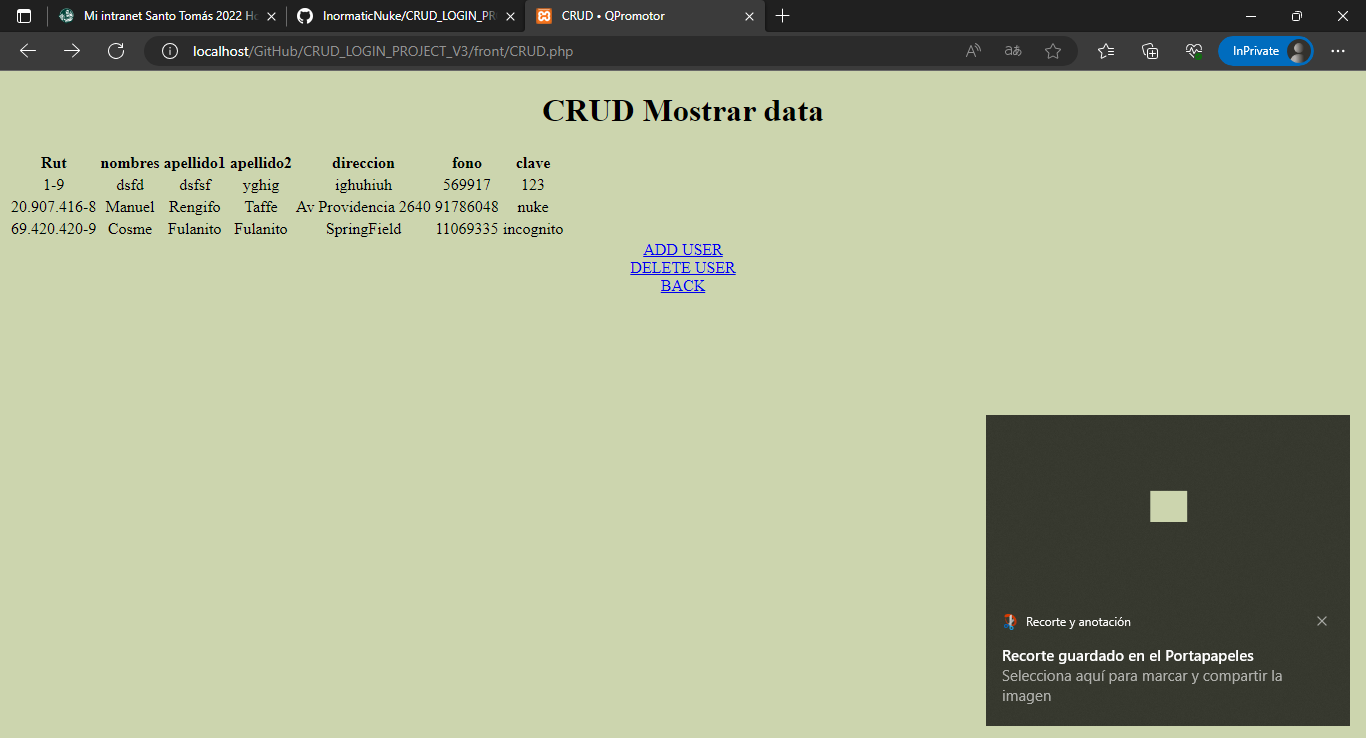Viewport: 1366px width, 738px height.
Task: Open the ADD USER link
Action: [683, 249]
